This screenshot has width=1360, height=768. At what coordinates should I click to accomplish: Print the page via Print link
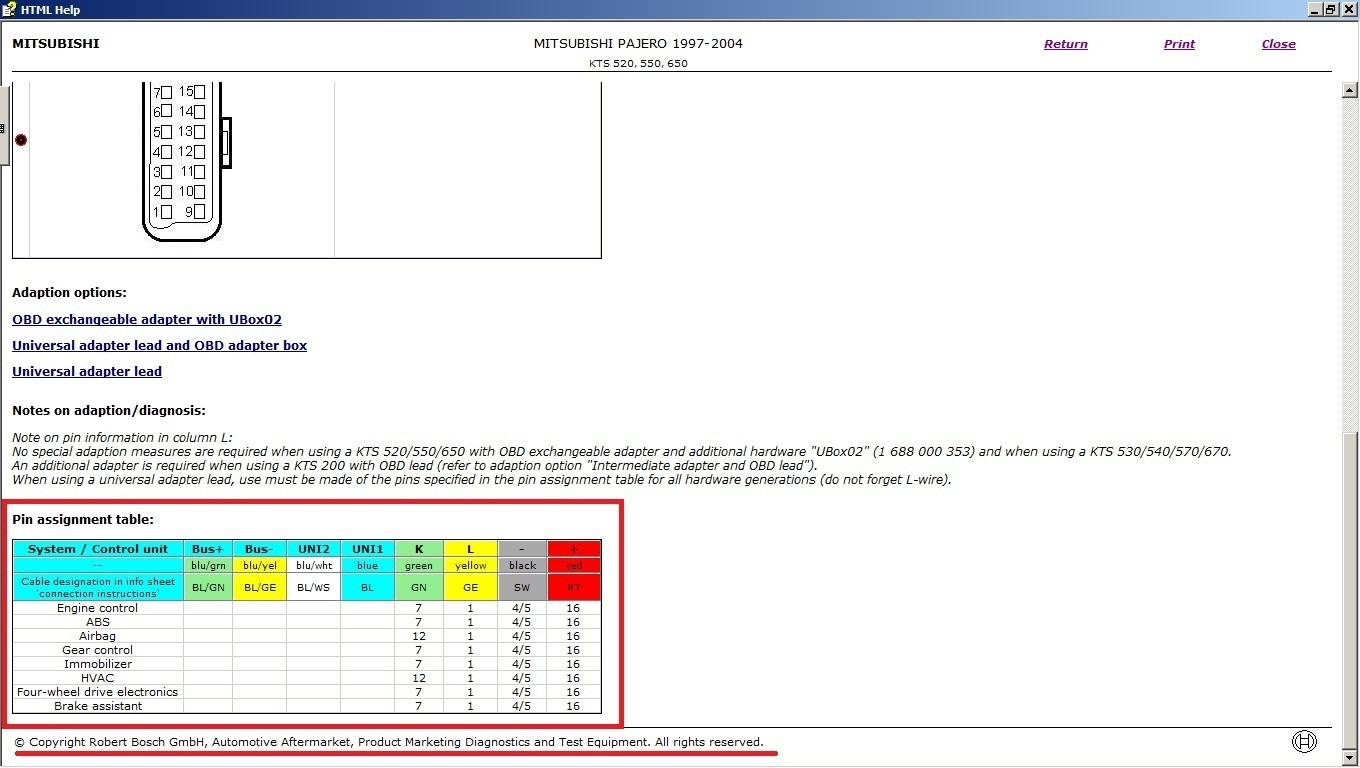(1179, 44)
